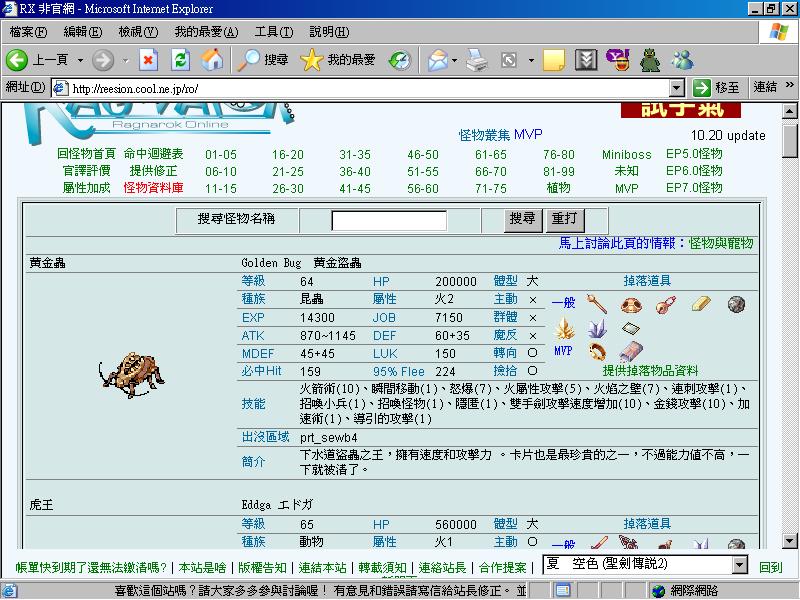Go to the Home page icon
Image resolution: width=800 pixels, height=600 pixels.
[212, 60]
